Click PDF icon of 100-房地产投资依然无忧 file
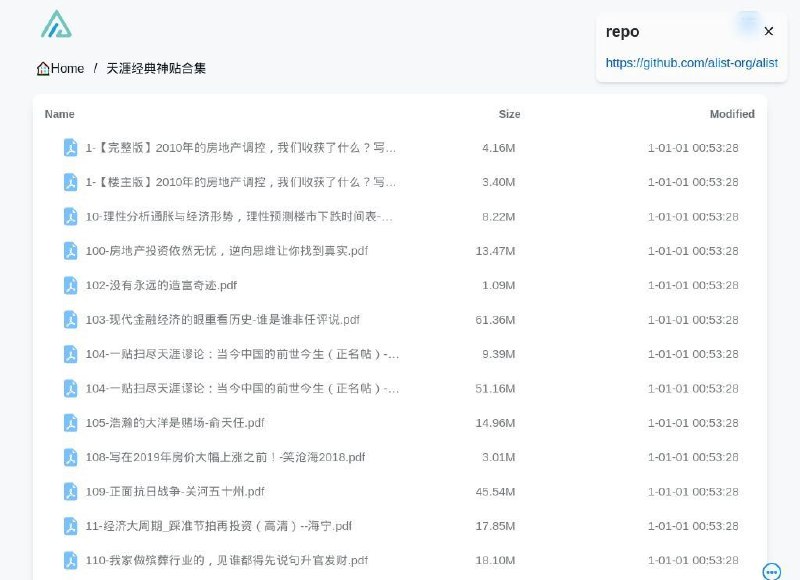This screenshot has height=580, width=800. [71, 251]
